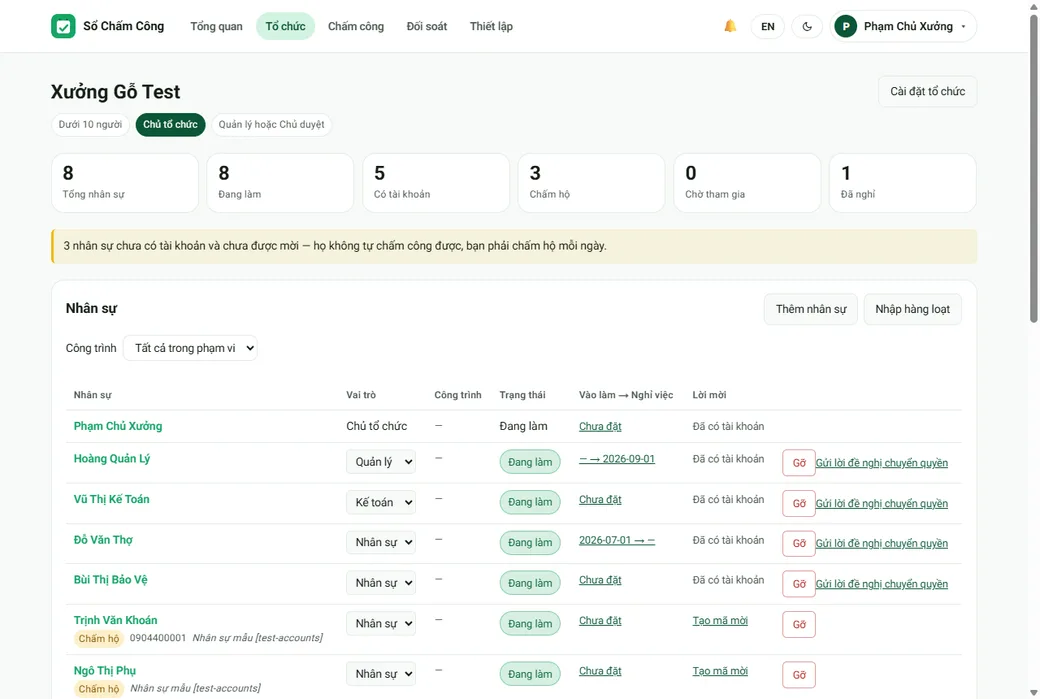This screenshot has width=1040, height=699.
Task: Click the page vertical scrollbar
Action: (1033, 169)
